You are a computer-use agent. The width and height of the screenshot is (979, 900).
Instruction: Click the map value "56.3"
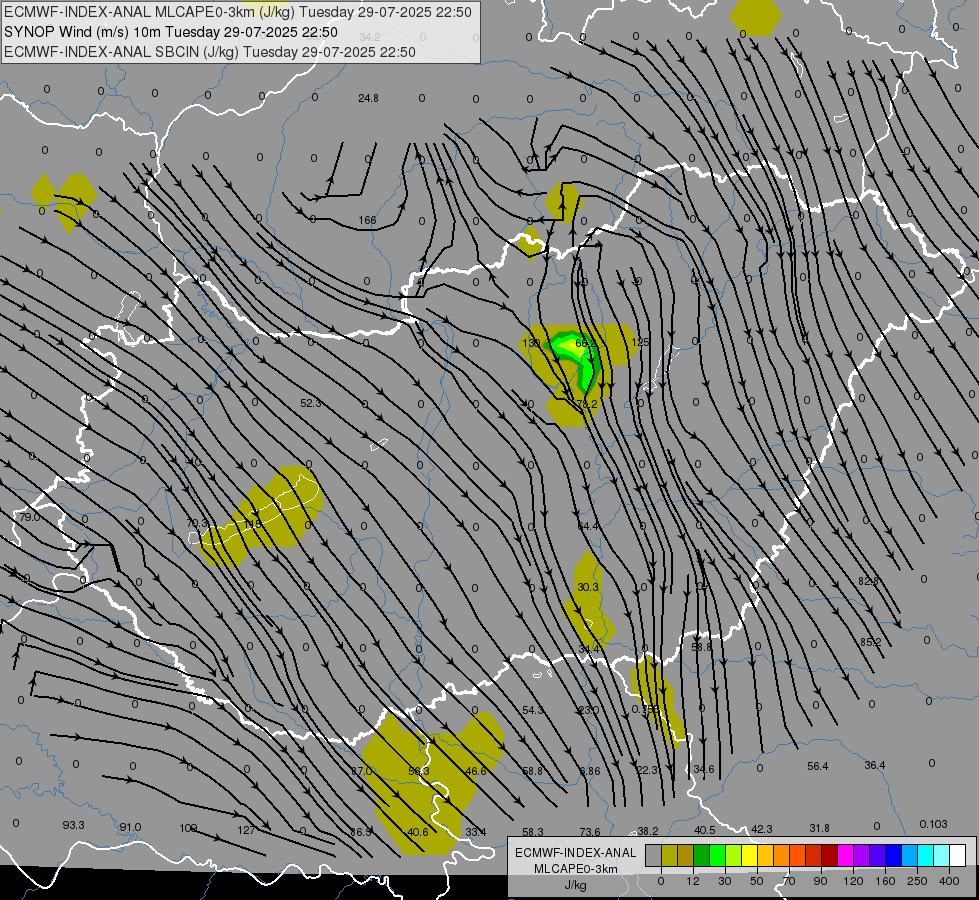point(419,771)
